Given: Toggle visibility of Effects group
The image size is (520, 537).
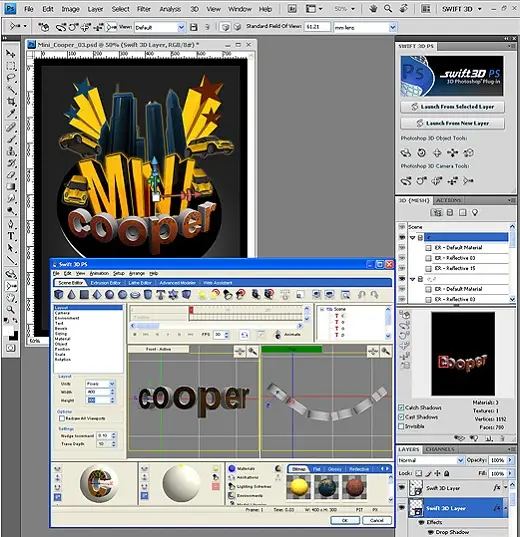Looking at the screenshot, I should pos(421,522).
